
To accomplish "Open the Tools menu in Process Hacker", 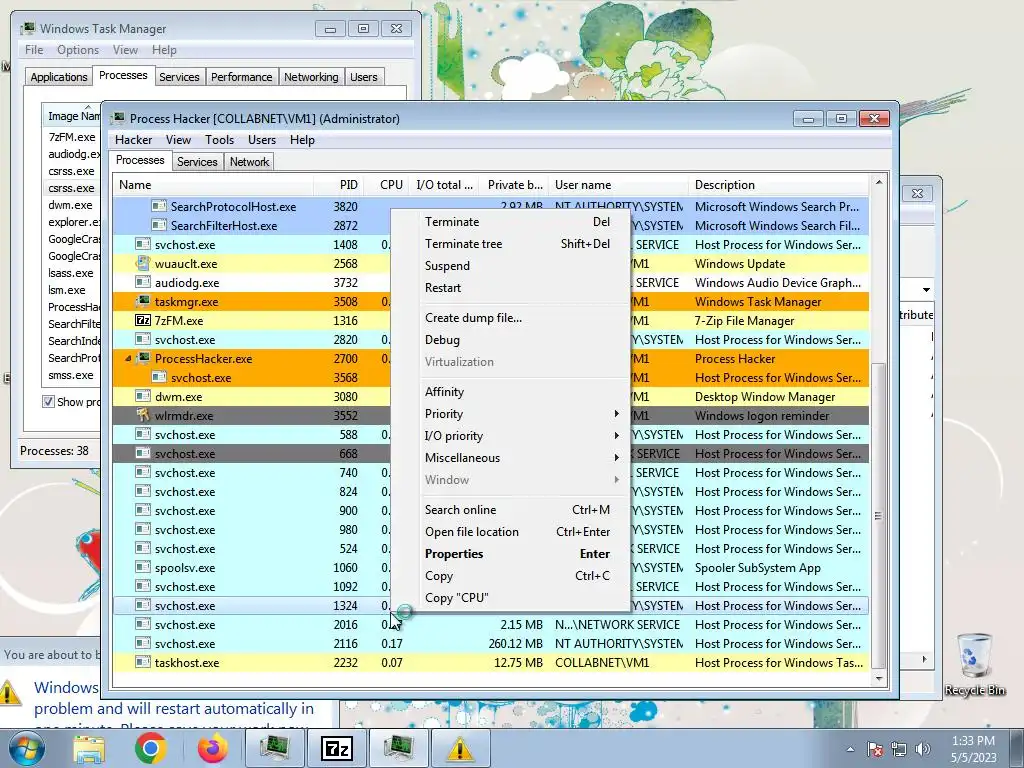I will point(219,140).
